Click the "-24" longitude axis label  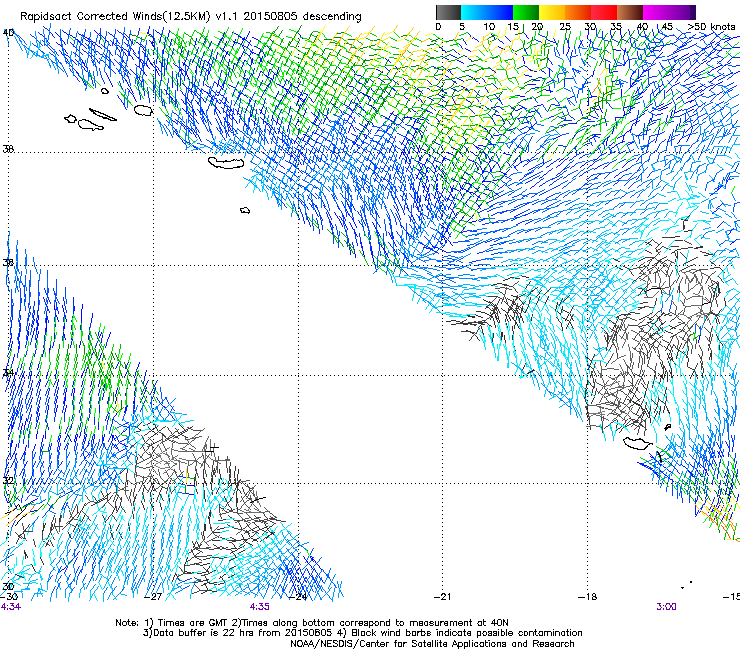[298, 596]
